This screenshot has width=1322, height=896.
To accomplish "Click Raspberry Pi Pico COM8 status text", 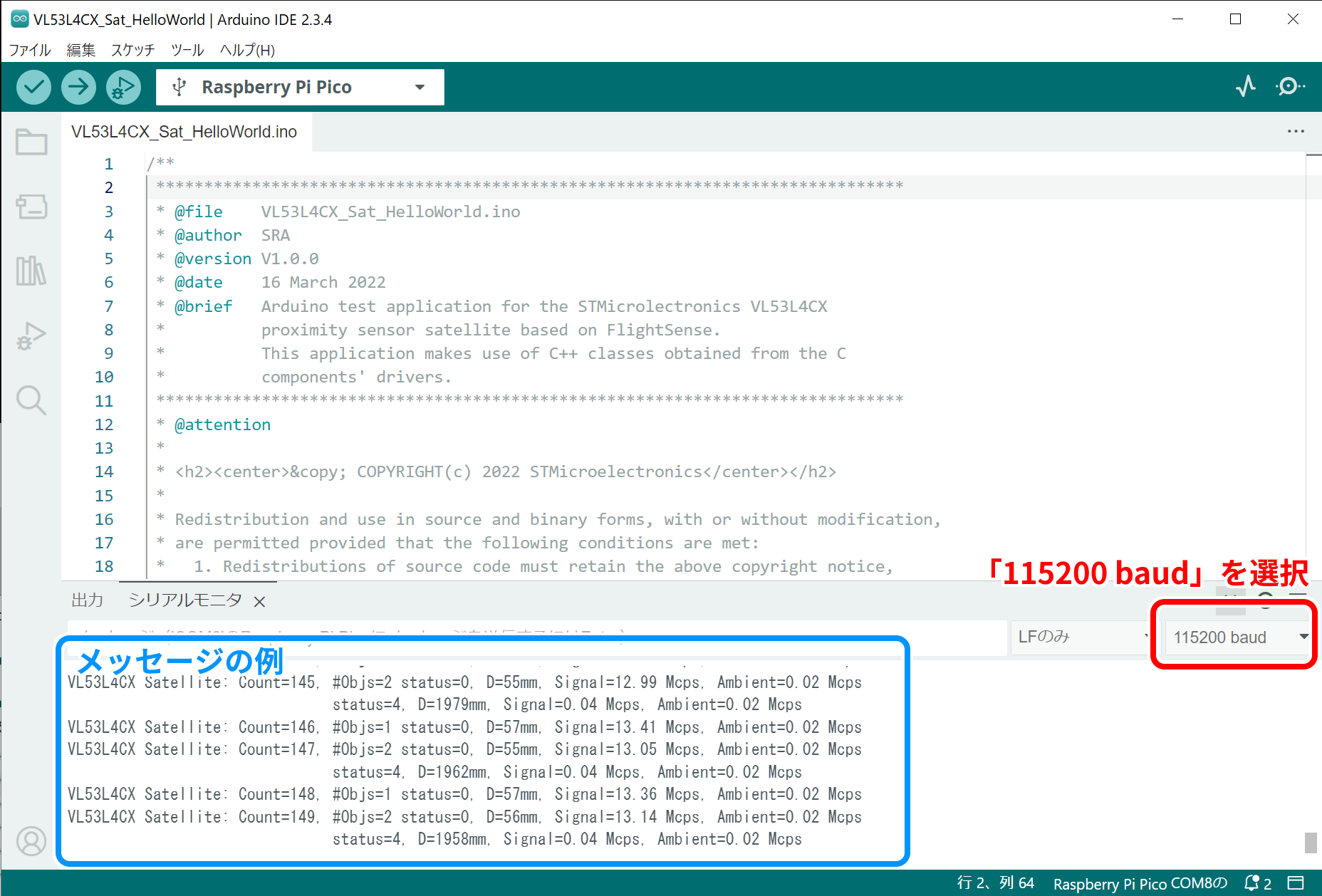I will [1140, 883].
